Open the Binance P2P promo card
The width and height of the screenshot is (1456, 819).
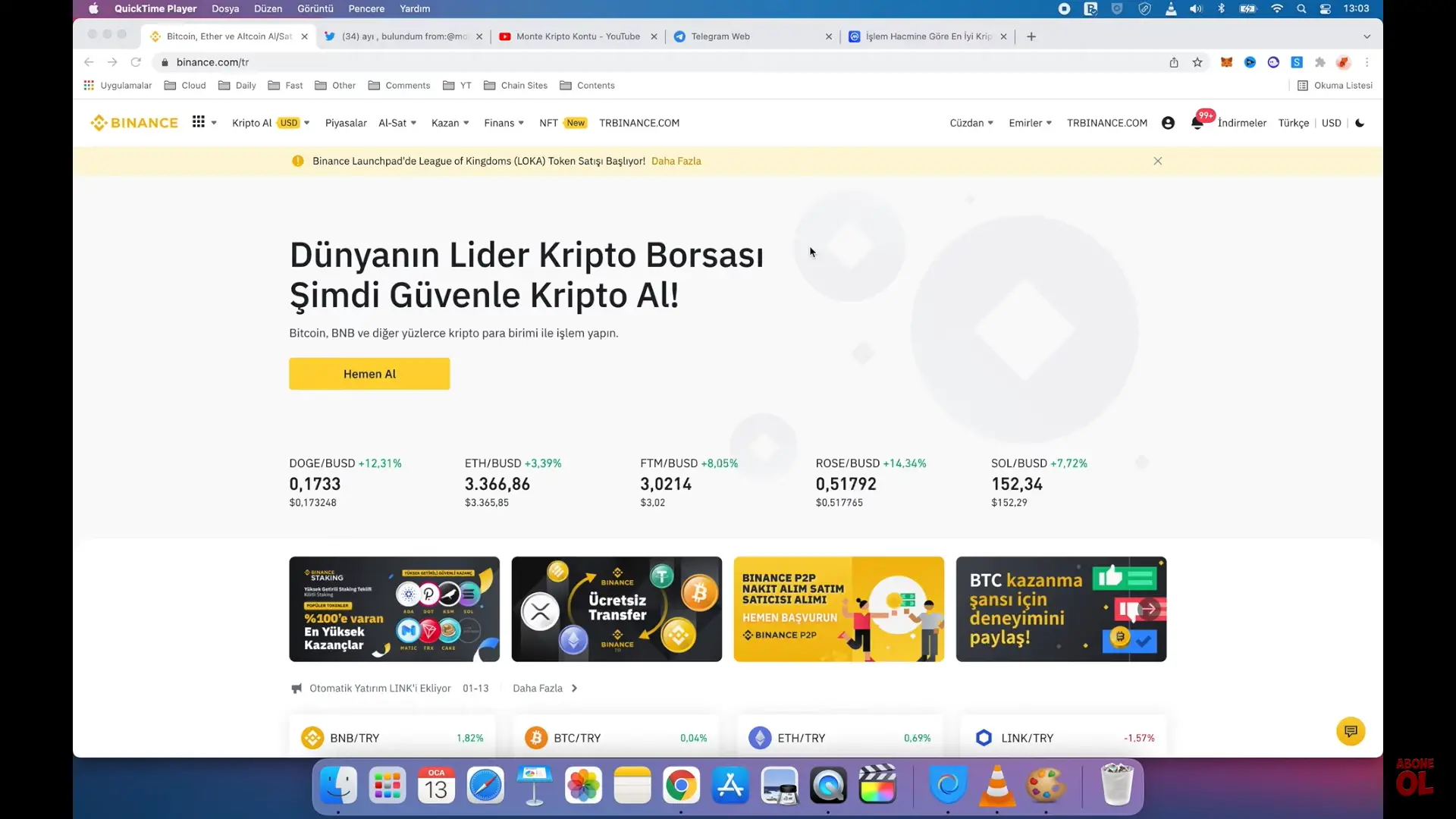pyautogui.click(x=839, y=609)
